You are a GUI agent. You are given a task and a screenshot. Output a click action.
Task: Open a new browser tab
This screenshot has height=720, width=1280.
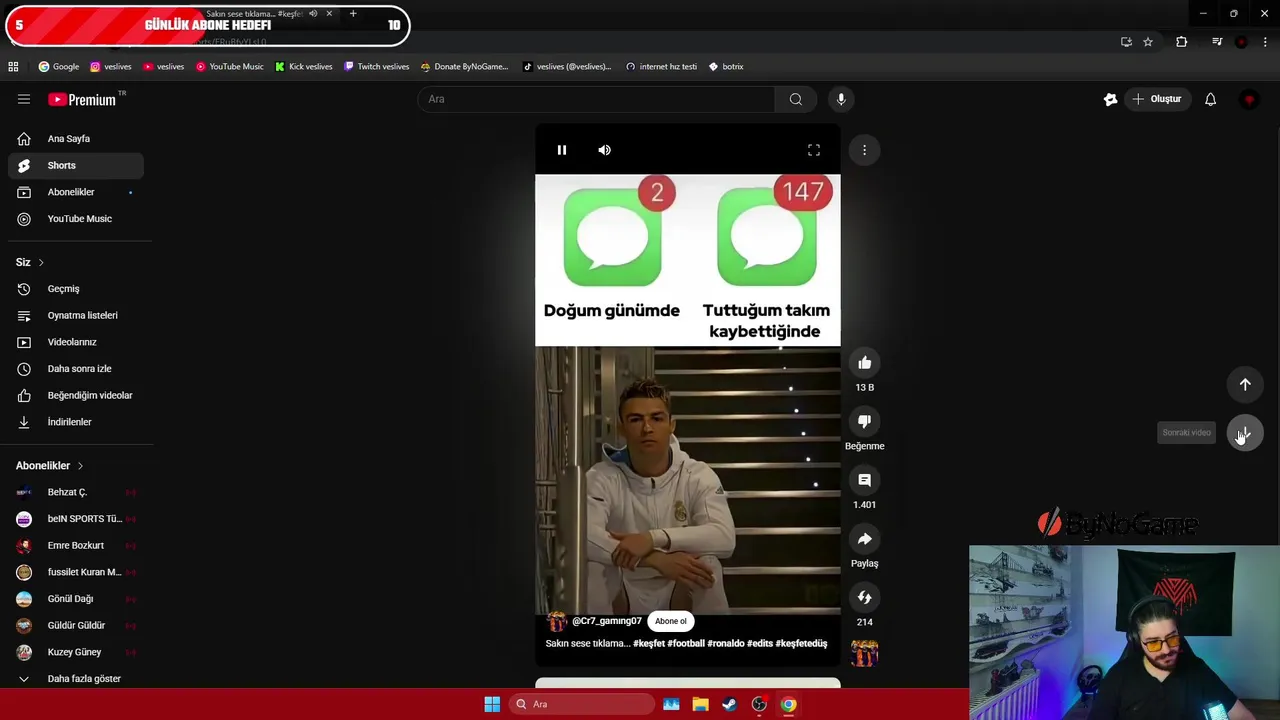click(353, 14)
